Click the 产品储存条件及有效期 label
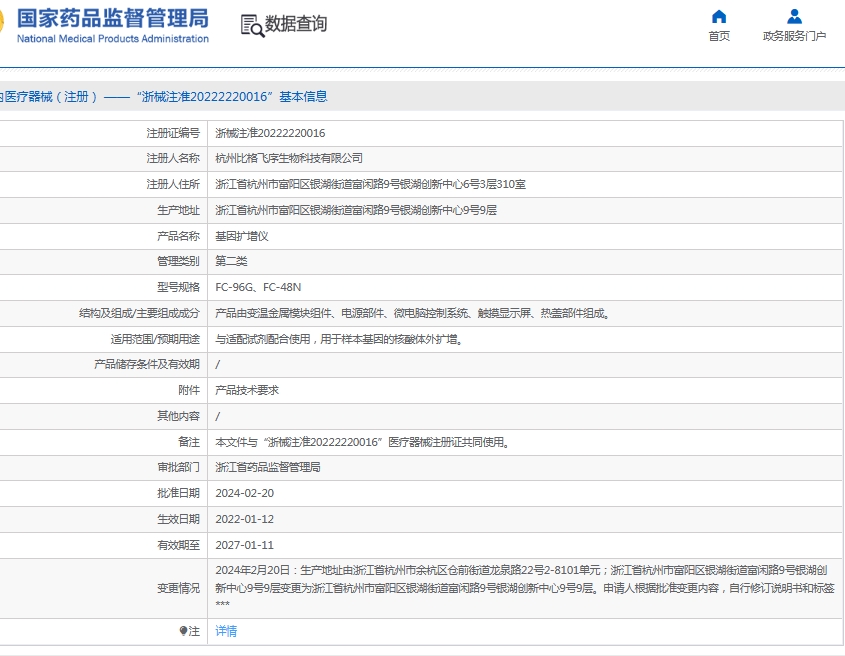 [x=147, y=364]
